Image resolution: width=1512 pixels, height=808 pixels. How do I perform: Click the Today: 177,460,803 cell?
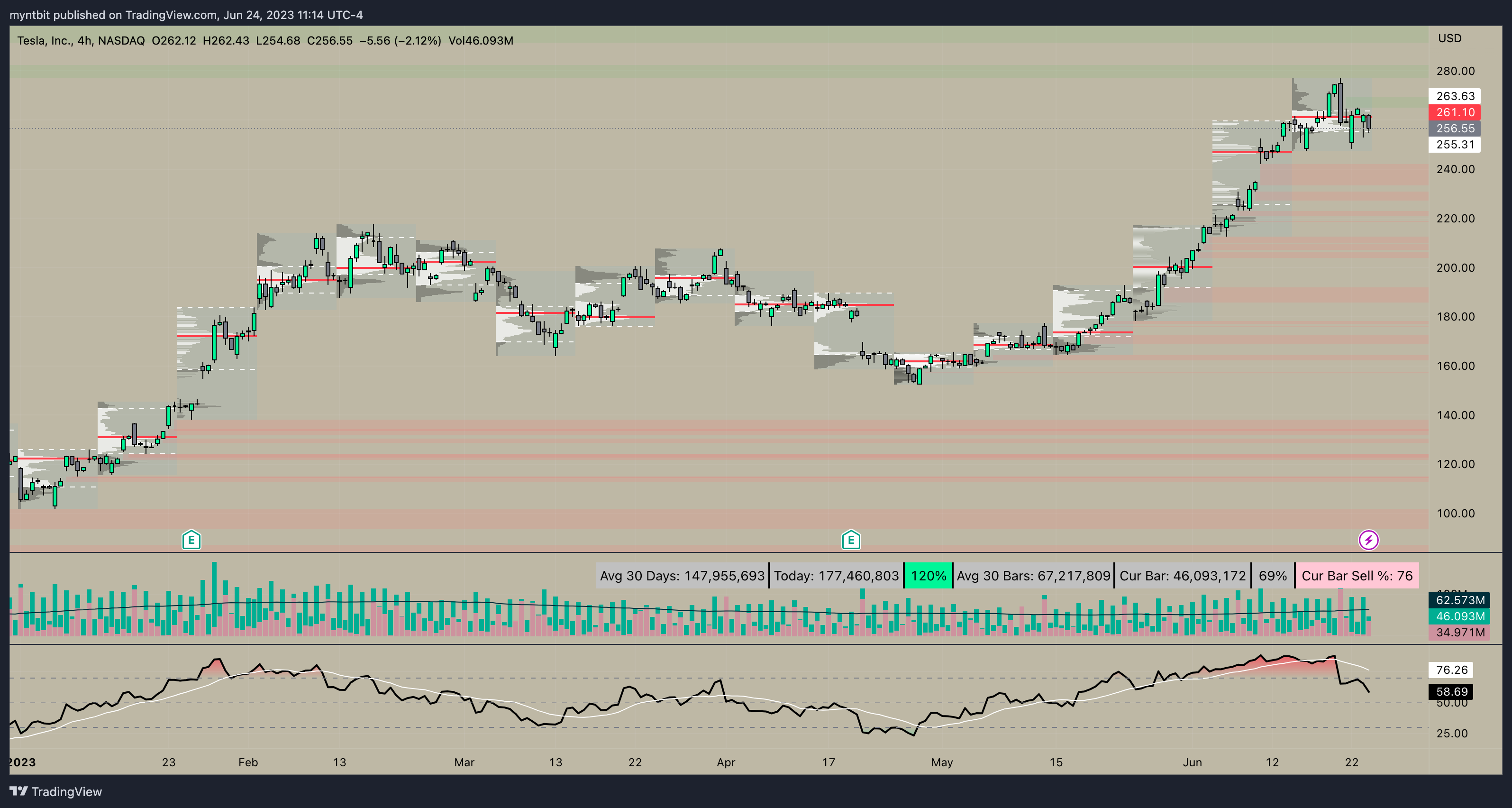(836, 576)
